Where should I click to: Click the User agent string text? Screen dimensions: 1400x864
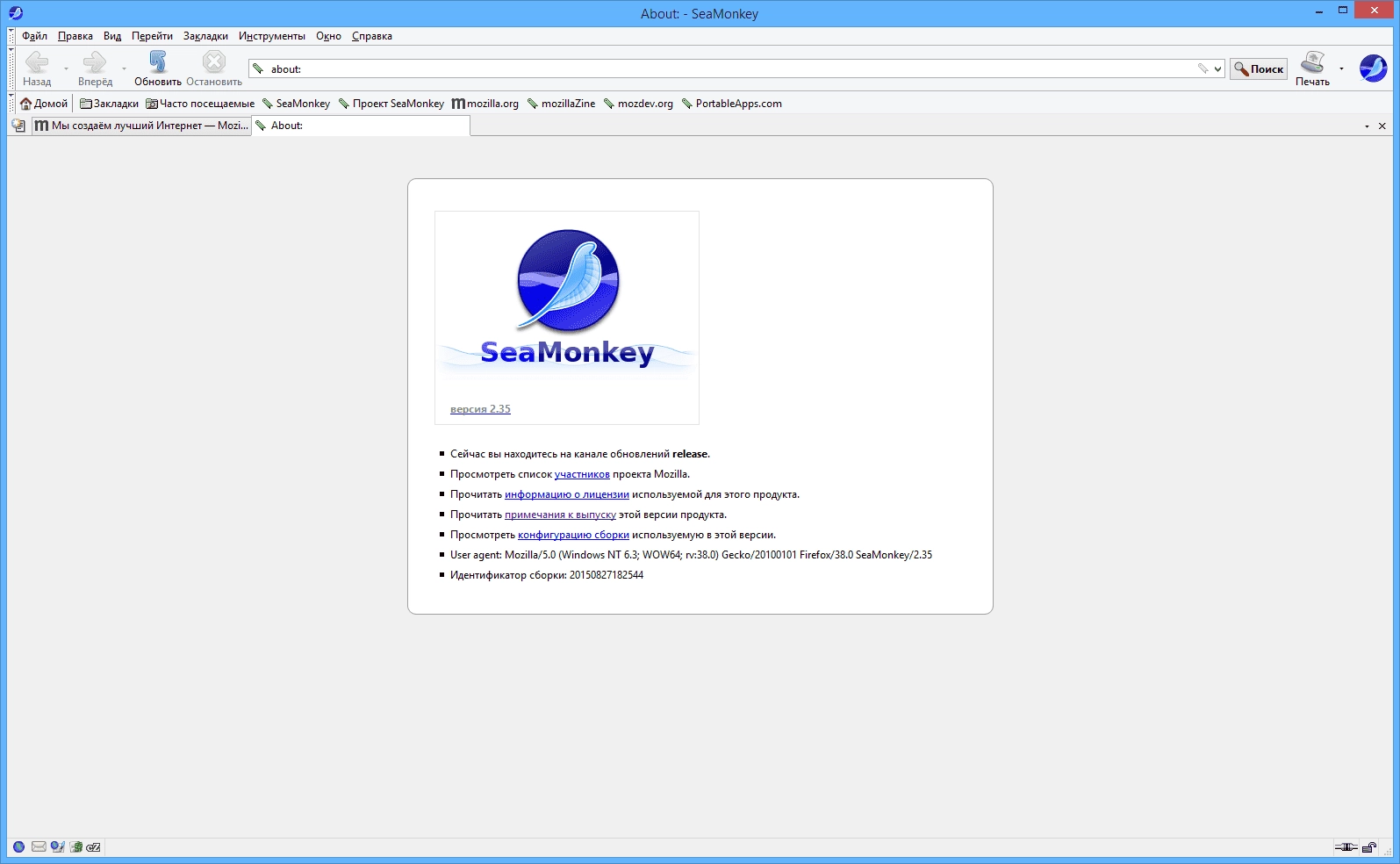coord(691,555)
